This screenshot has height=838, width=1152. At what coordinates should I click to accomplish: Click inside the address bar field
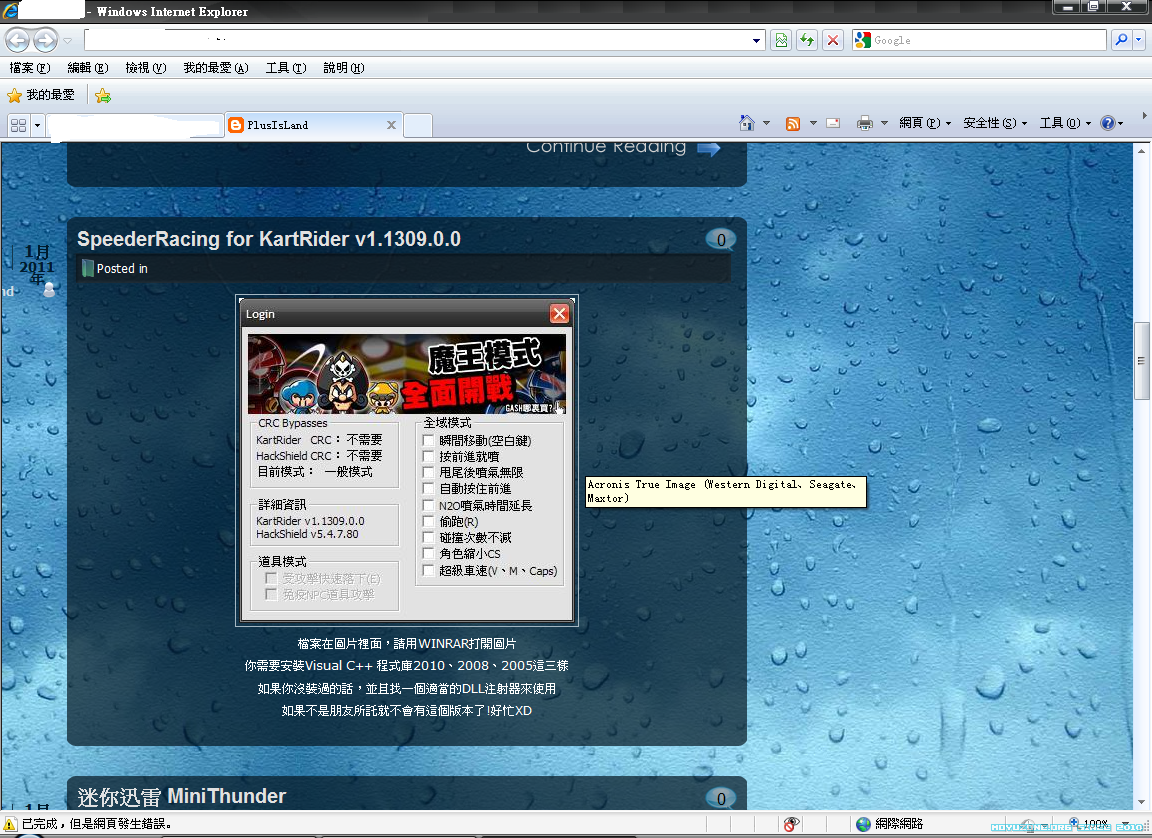pyautogui.click(x=417, y=40)
